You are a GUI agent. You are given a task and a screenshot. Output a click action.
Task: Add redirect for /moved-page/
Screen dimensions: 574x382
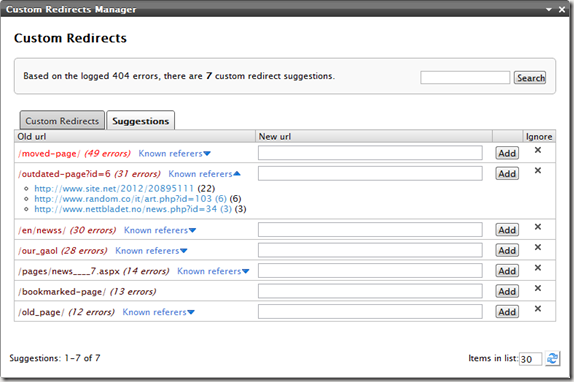click(507, 153)
